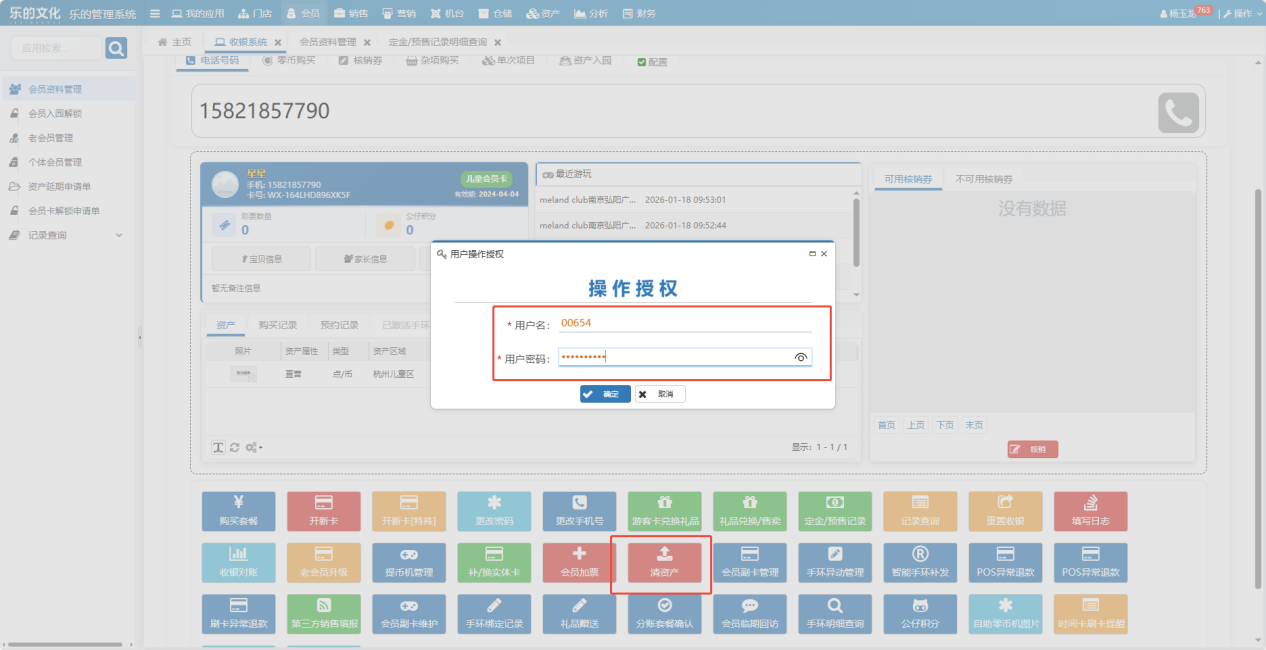This screenshot has height=650, width=1266.
Task: Confirm authorization with the 确定 button
Action: (x=605, y=394)
